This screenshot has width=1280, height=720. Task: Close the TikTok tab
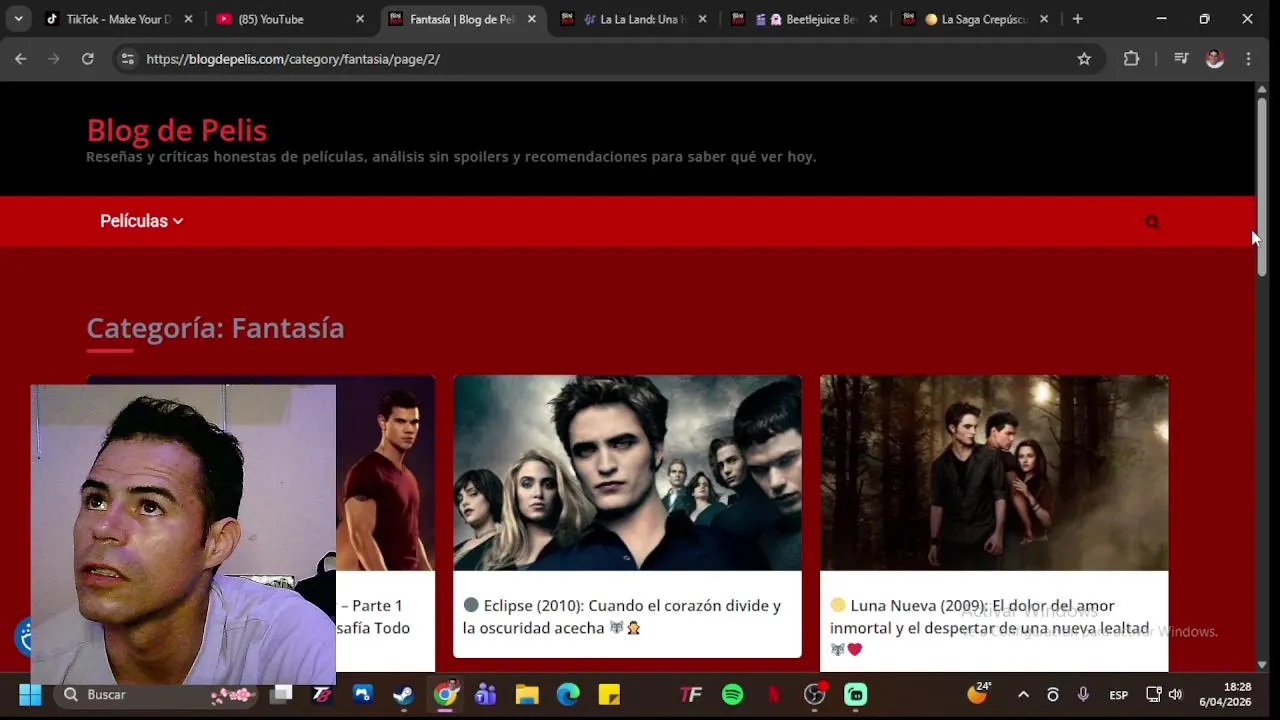point(188,19)
